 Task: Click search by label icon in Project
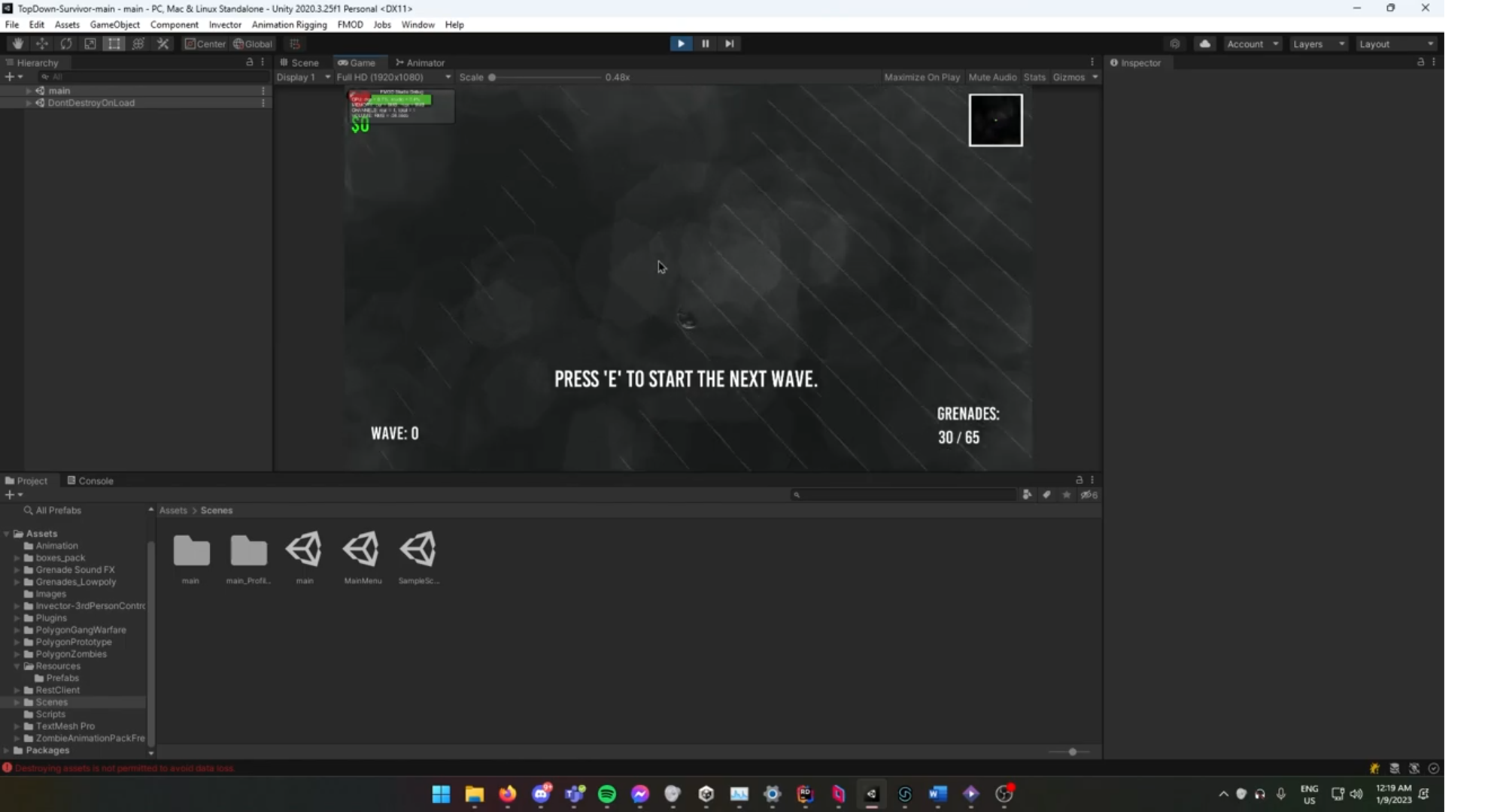point(1046,495)
